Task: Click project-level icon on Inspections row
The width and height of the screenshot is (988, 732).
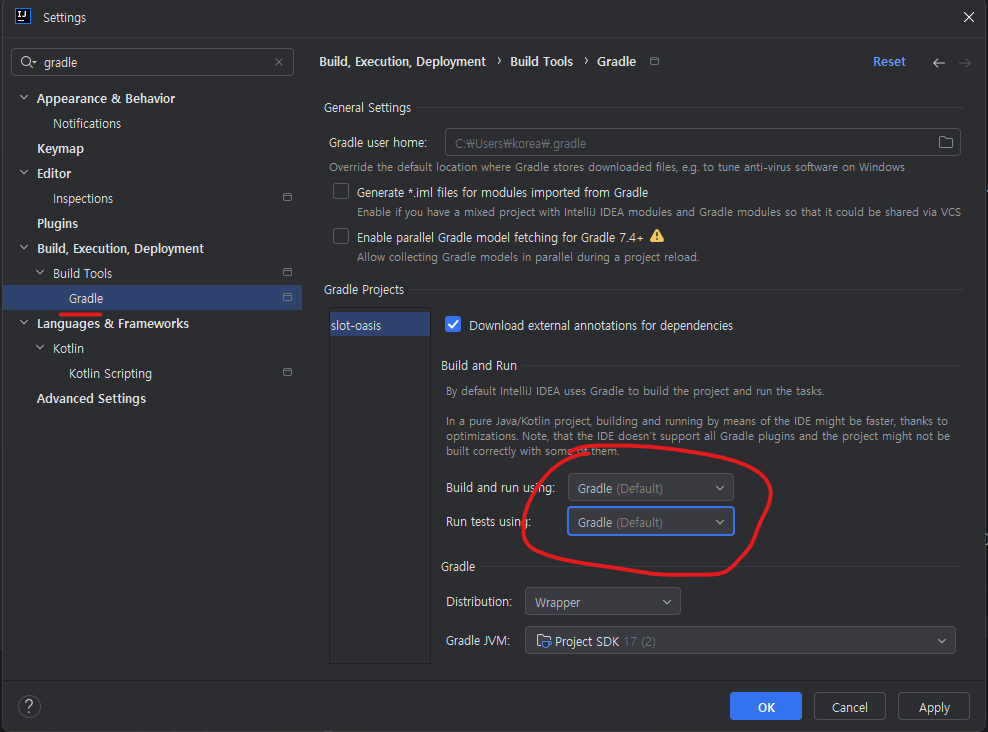Action: click(287, 198)
